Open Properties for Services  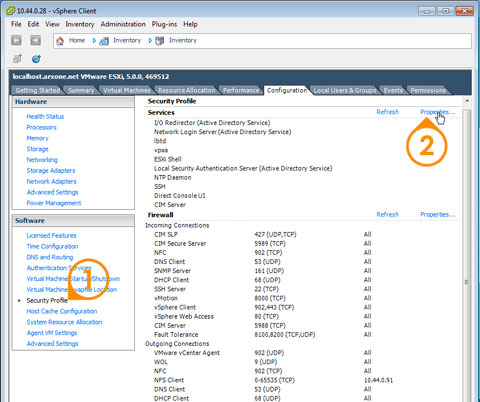[437, 112]
